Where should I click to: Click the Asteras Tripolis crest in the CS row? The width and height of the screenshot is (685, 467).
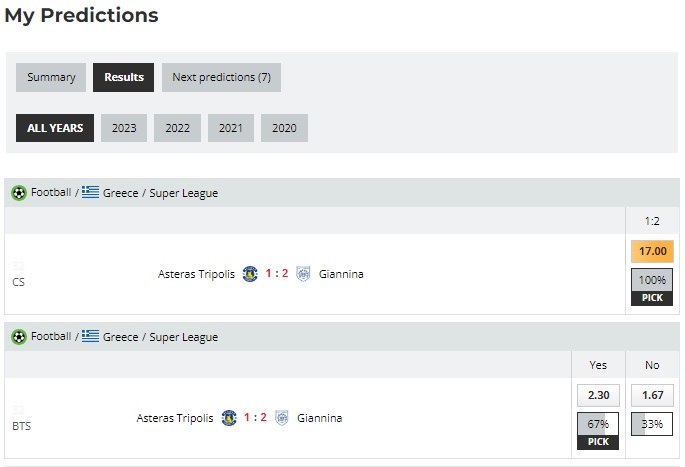pos(250,274)
